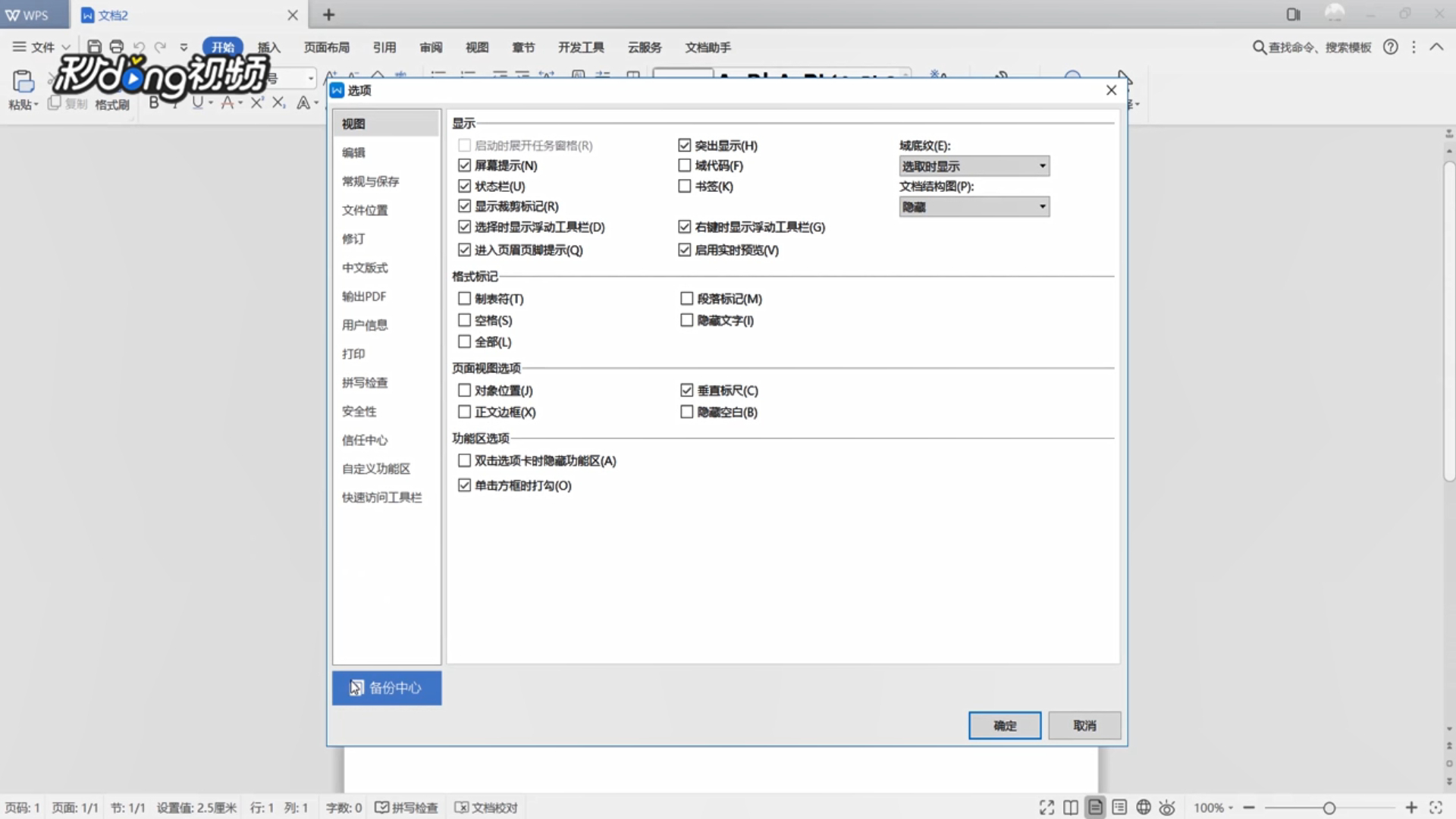Screen dimensions: 1456x819
Task: Toggle eye protection mode icon
Action: pyautogui.click(x=1167, y=808)
